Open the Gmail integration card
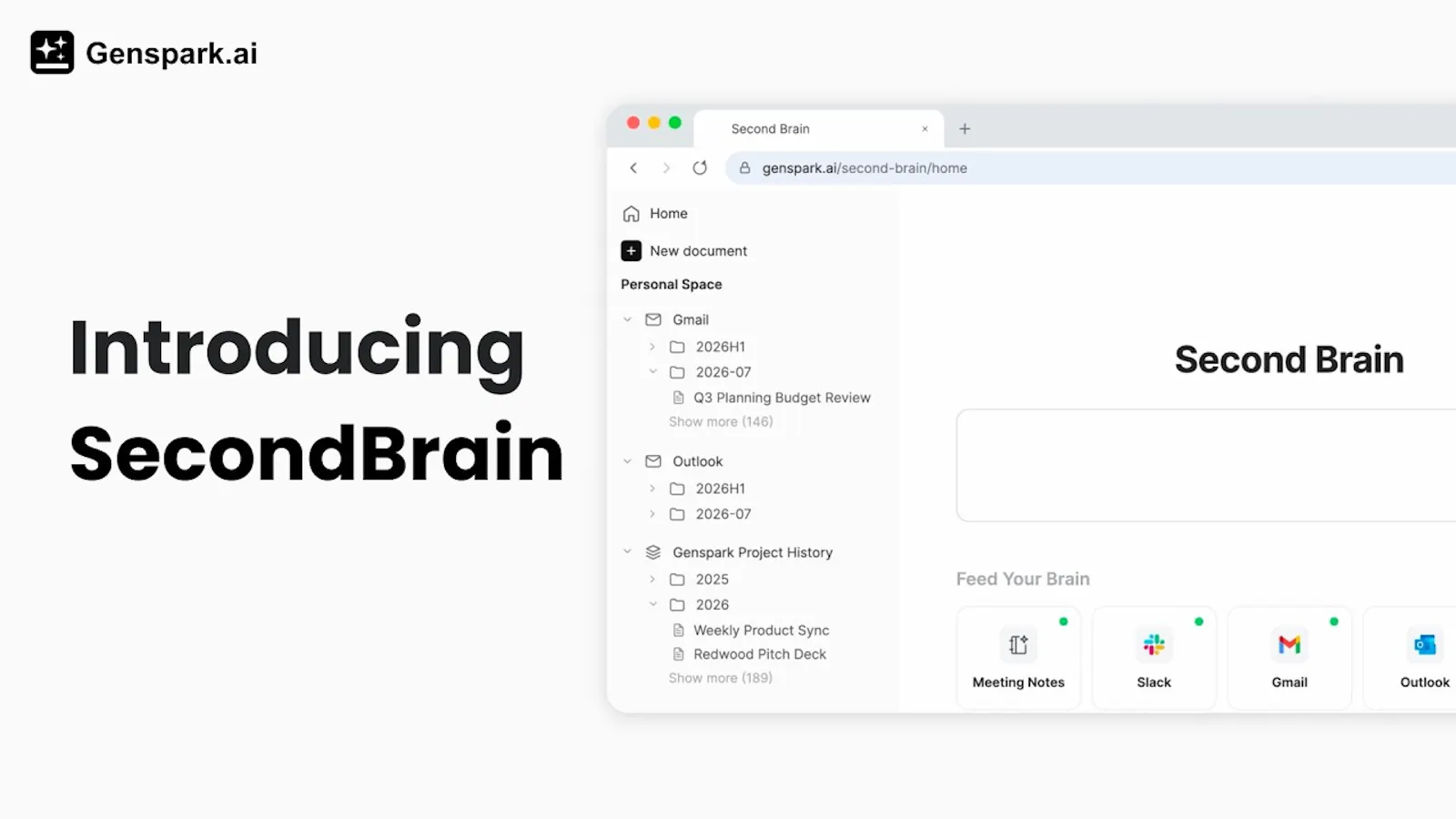 tap(1289, 658)
